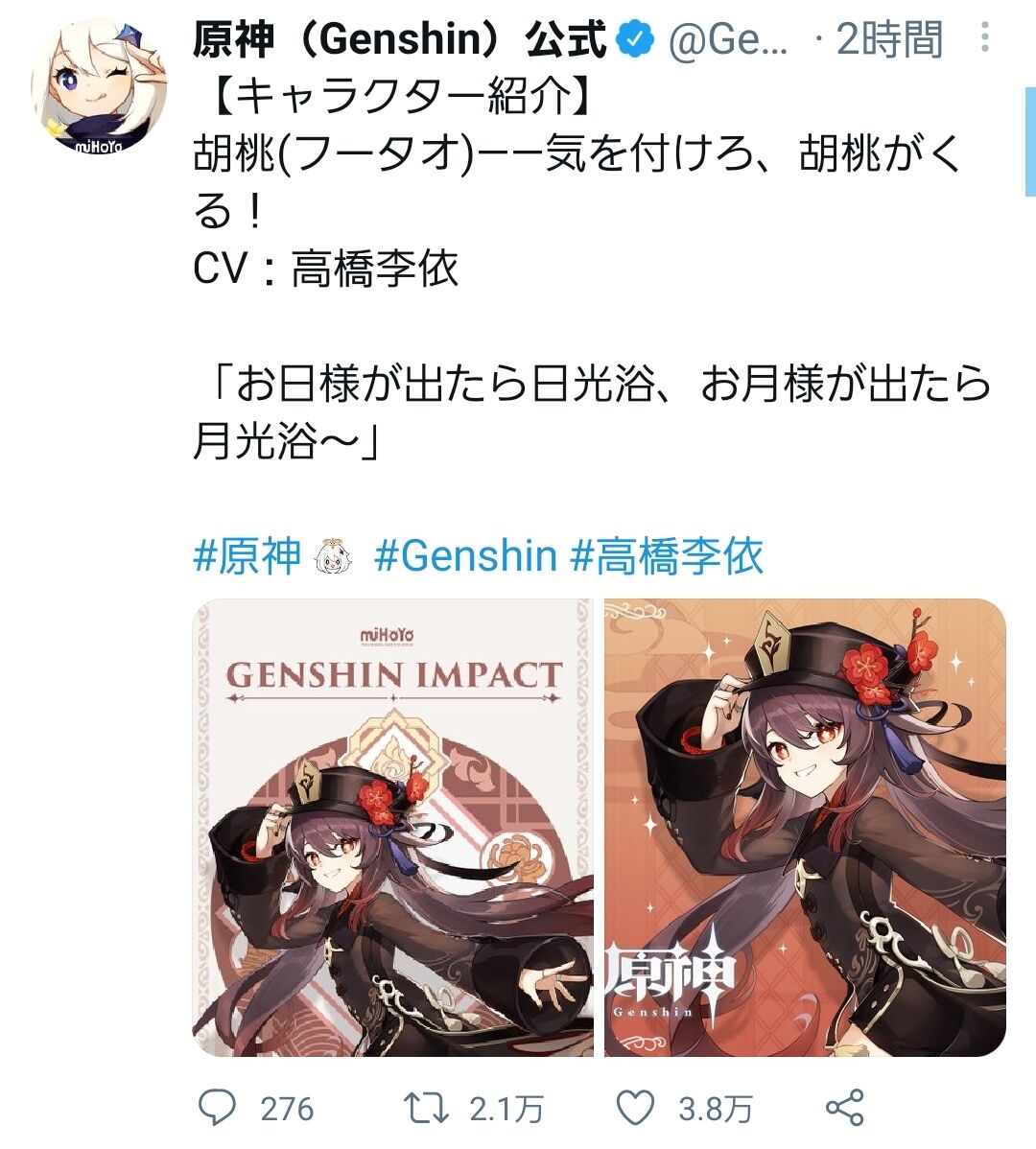The height and width of the screenshot is (1149, 1036).
Task: Click the blue scrollbar on the right edge
Action: 1030,141
